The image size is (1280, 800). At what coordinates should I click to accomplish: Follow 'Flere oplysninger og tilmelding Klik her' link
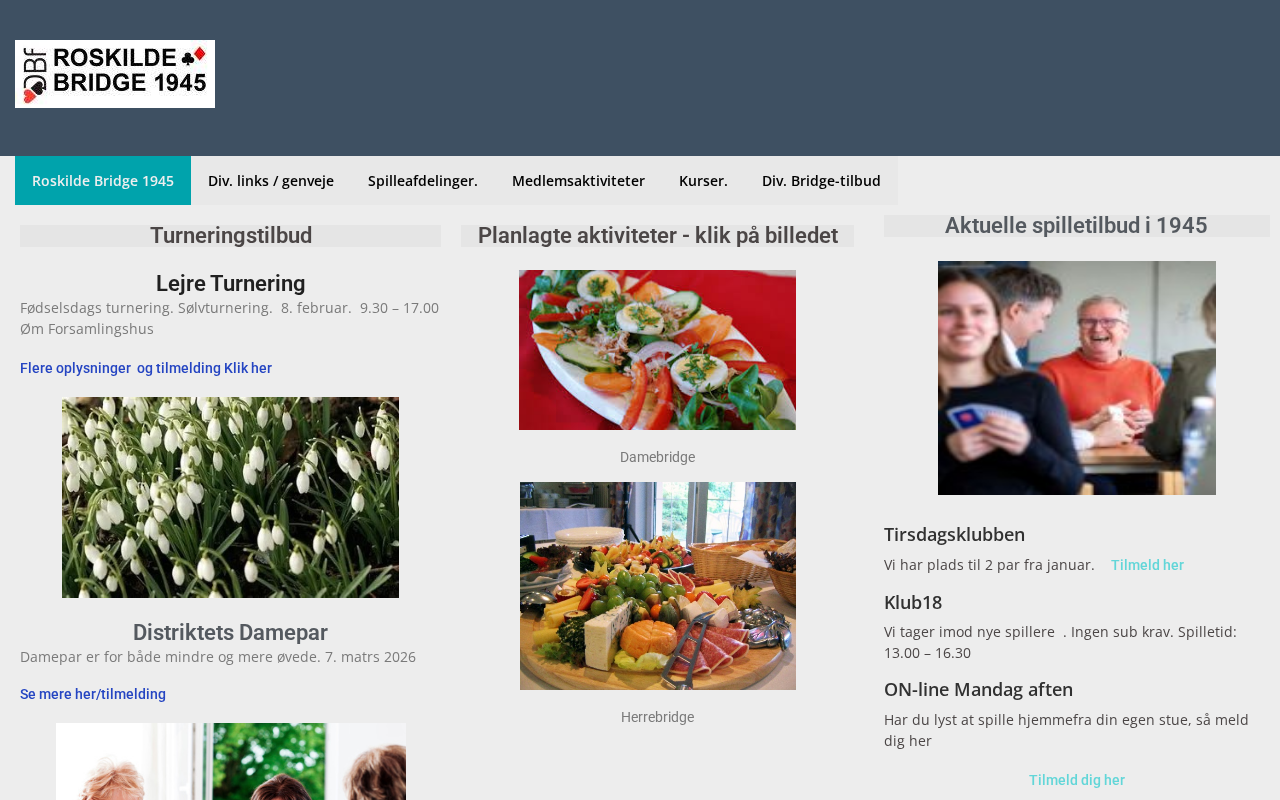click(146, 368)
